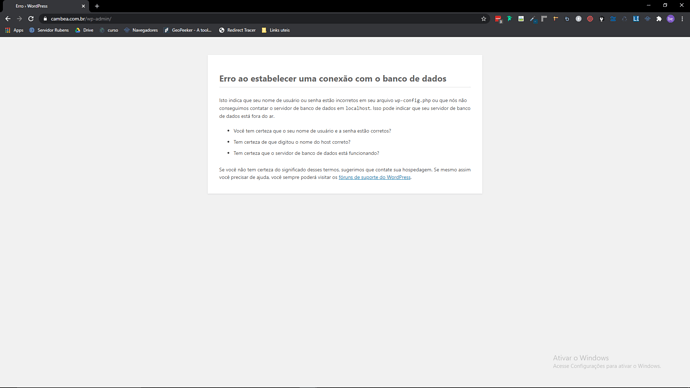Open the white circle extension icon
Screen dimensions: 690x388
coord(579,19)
